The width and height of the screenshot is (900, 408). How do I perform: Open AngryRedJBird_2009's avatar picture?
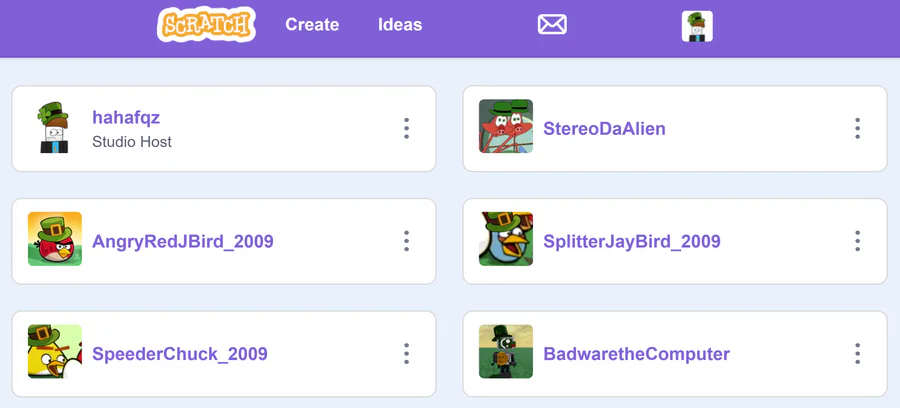point(55,240)
